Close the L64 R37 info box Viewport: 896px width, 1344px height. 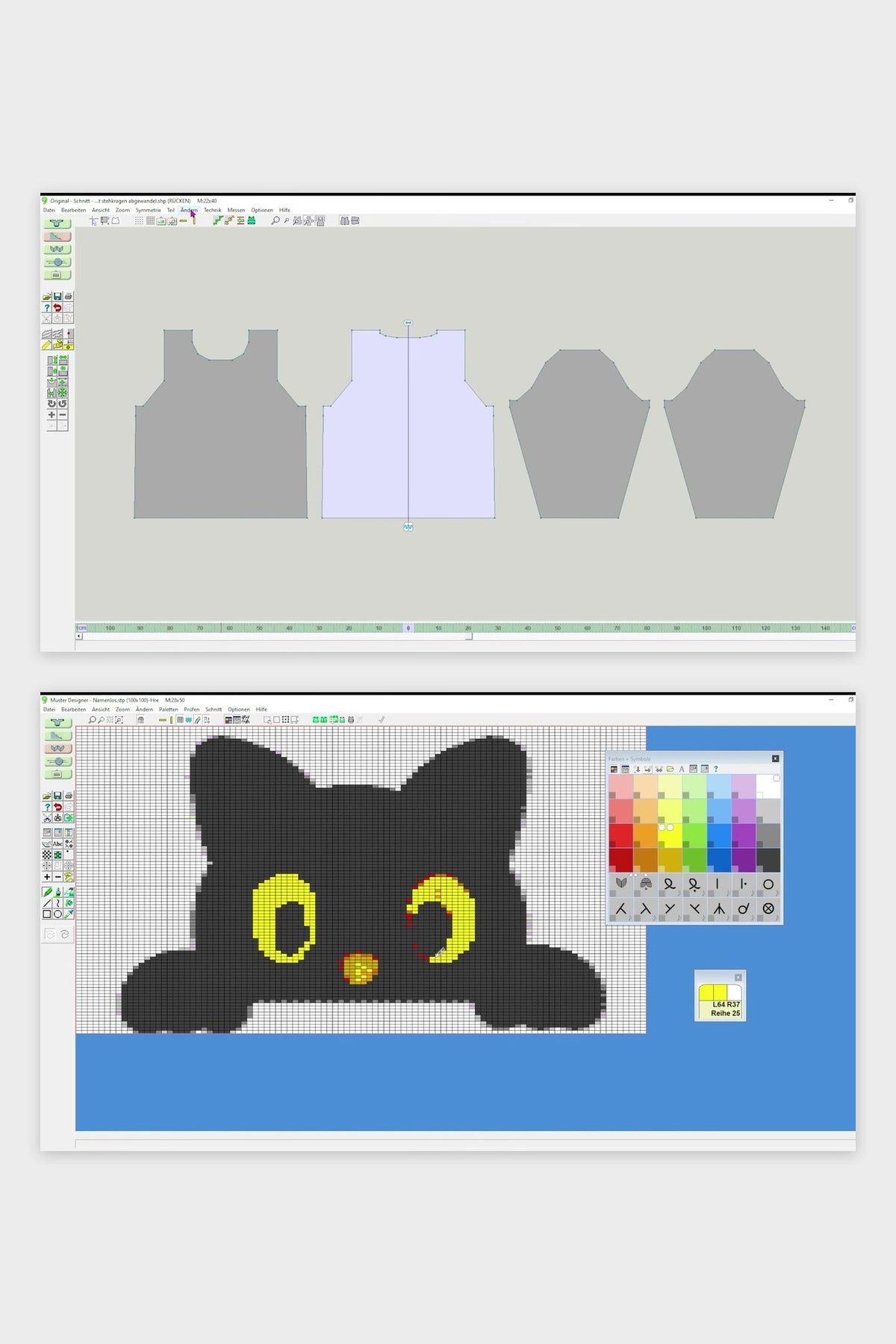738,977
